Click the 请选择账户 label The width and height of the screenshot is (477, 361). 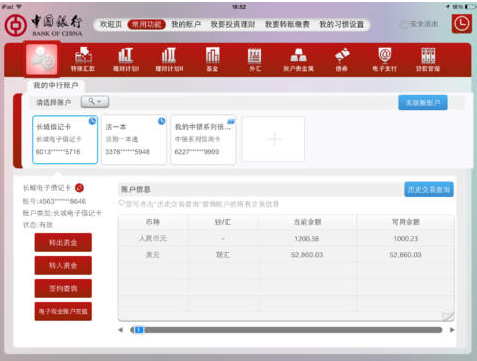point(54,102)
